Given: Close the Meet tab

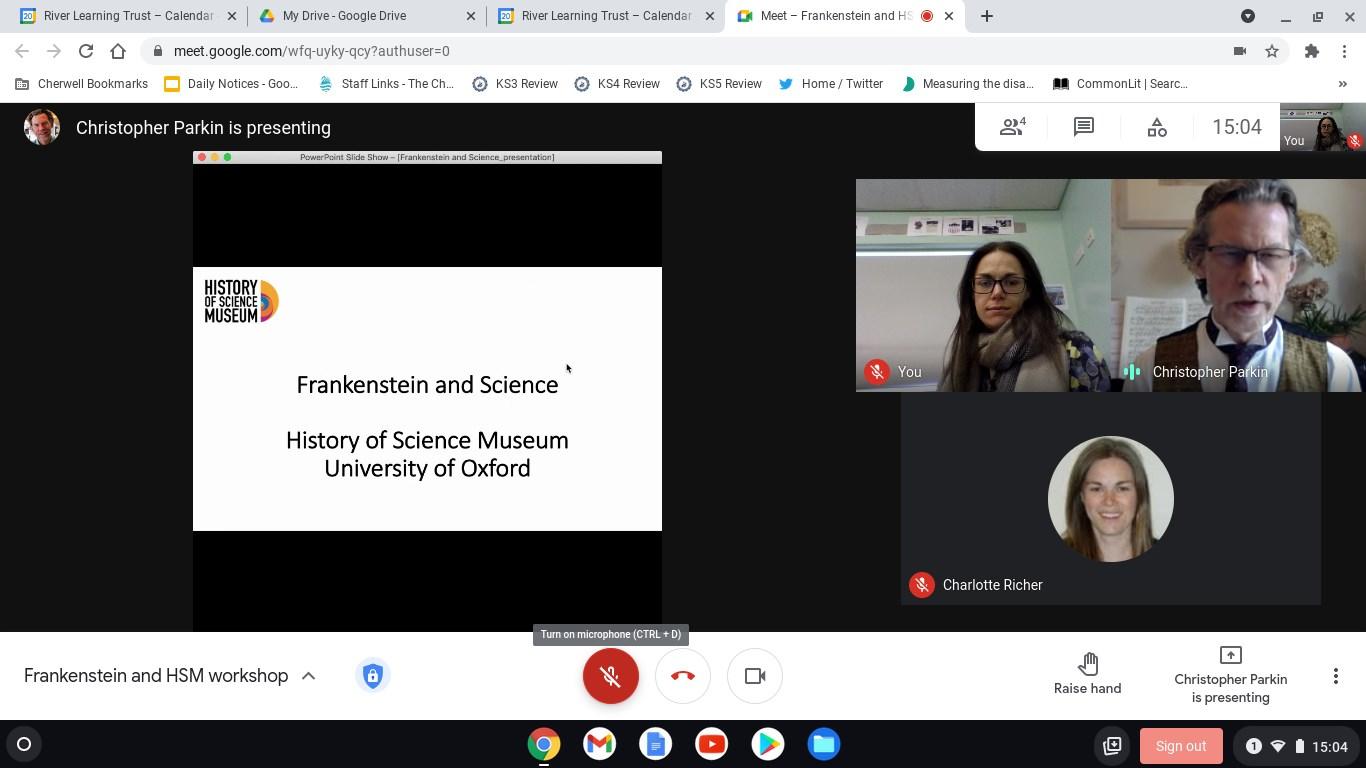Looking at the screenshot, I should (x=949, y=16).
